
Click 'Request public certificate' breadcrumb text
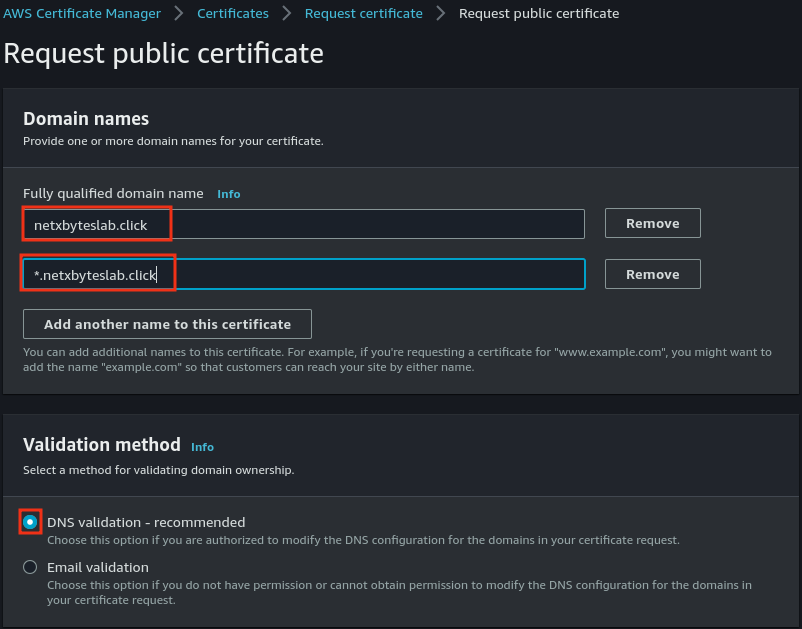point(539,13)
